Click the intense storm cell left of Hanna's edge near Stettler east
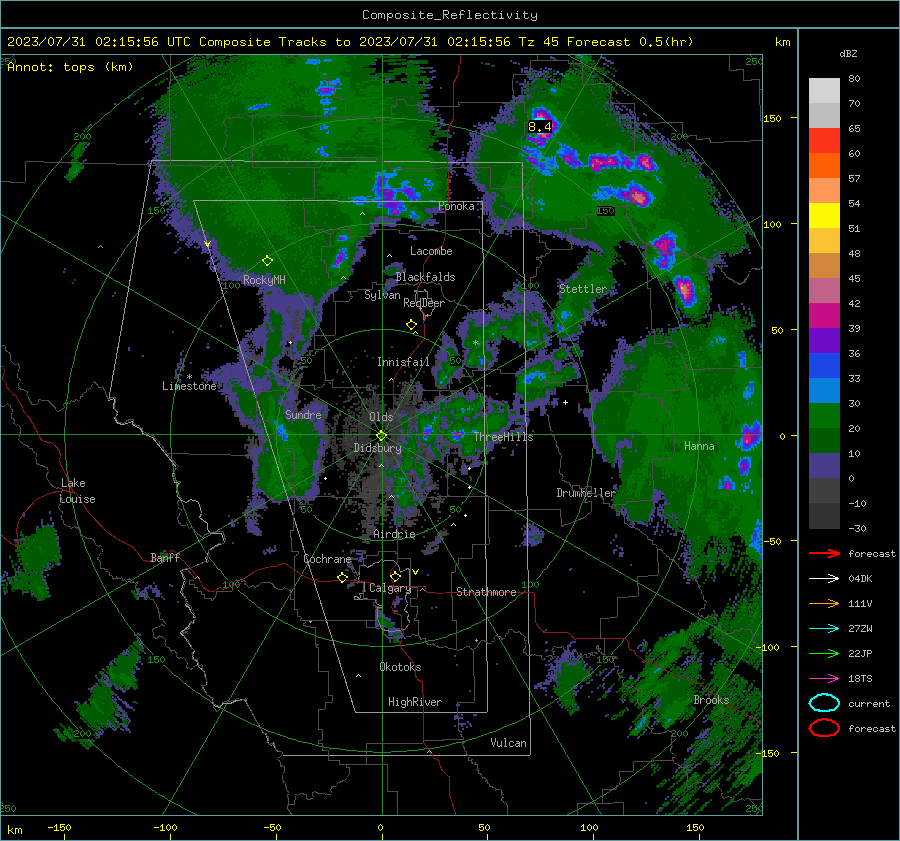The image size is (900, 841). pos(684,290)
